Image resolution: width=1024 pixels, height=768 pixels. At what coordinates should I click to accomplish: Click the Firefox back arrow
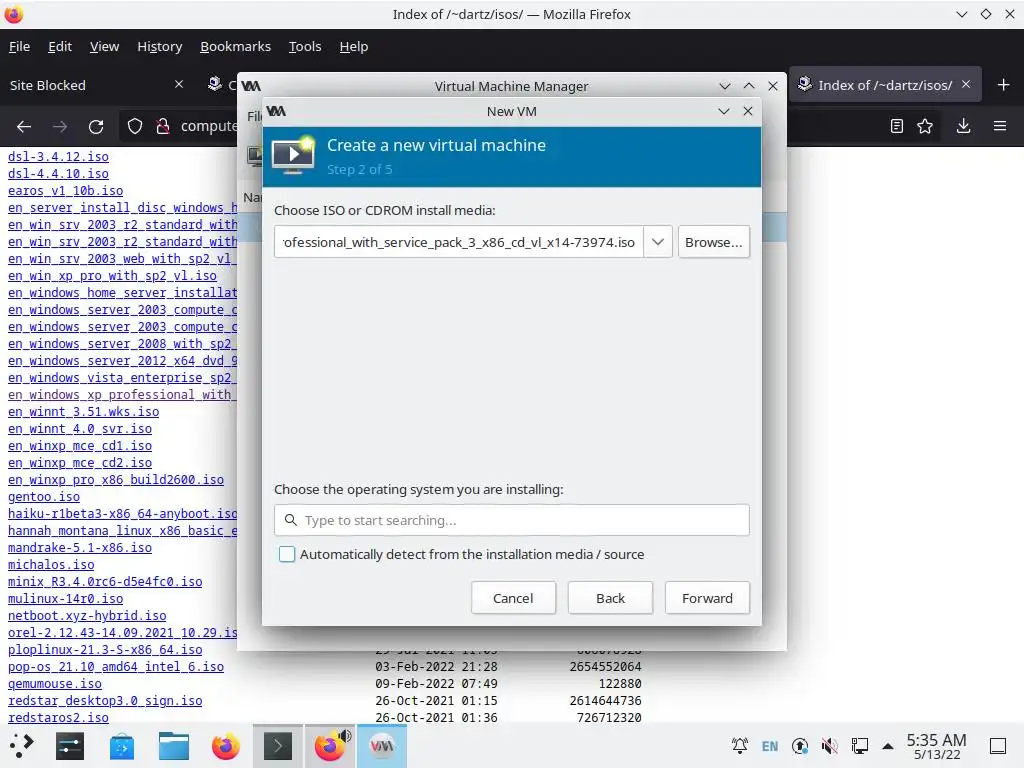24,126
